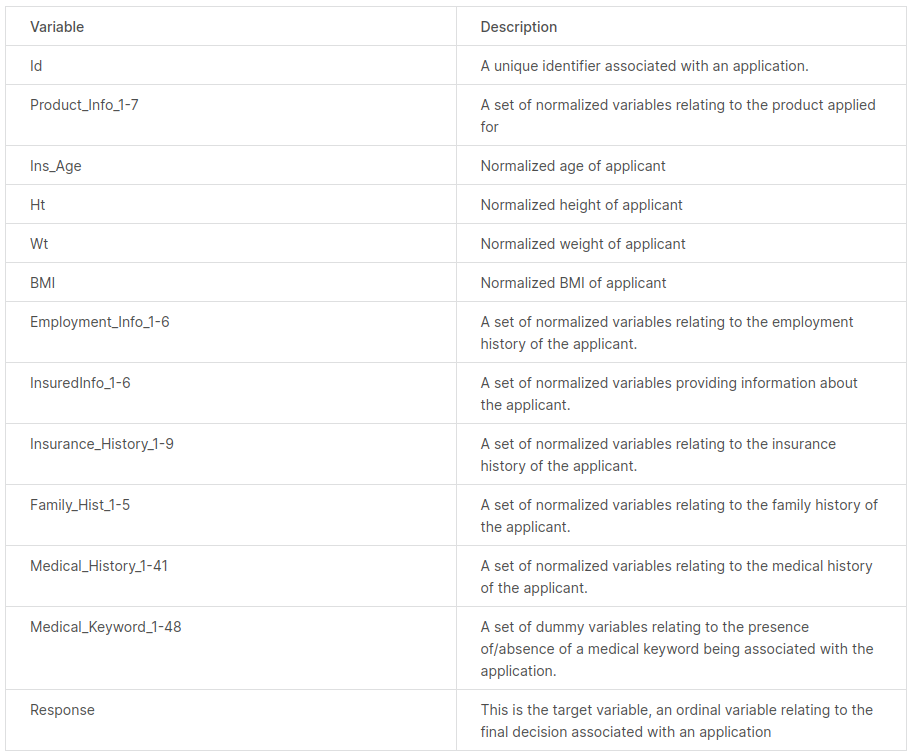The width and height of the screenshot is (915, 756).
Task: Select the BMI variable cell
Action: pyautogui.click(x=231, y=282)
